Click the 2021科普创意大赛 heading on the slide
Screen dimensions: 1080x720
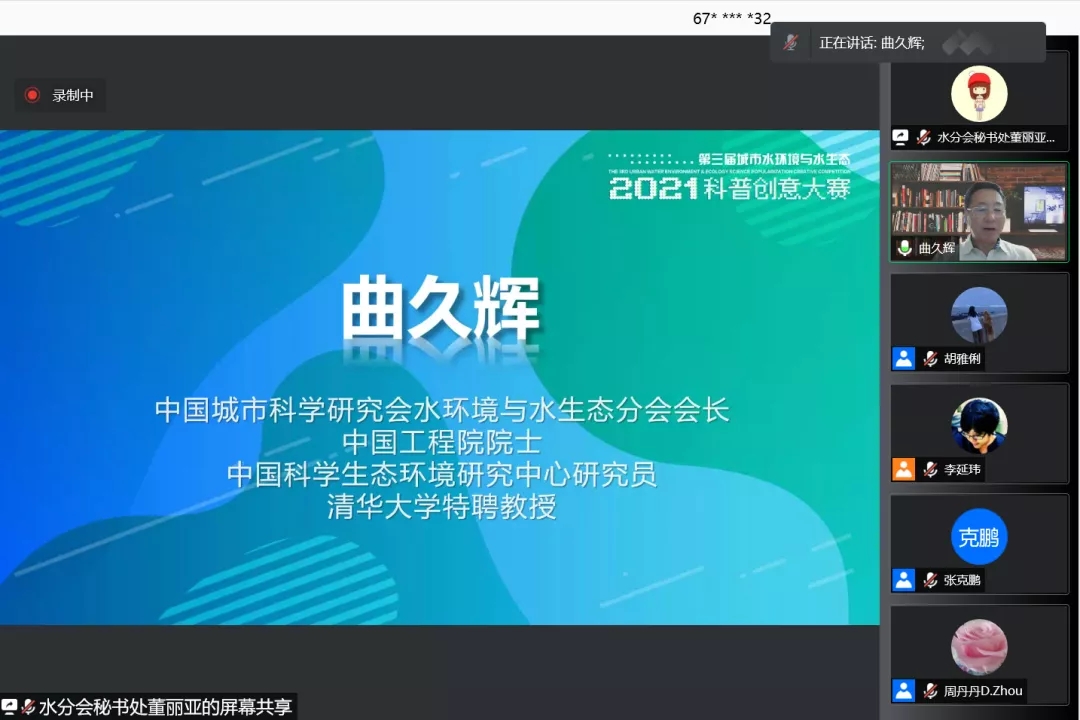(730, 188)
